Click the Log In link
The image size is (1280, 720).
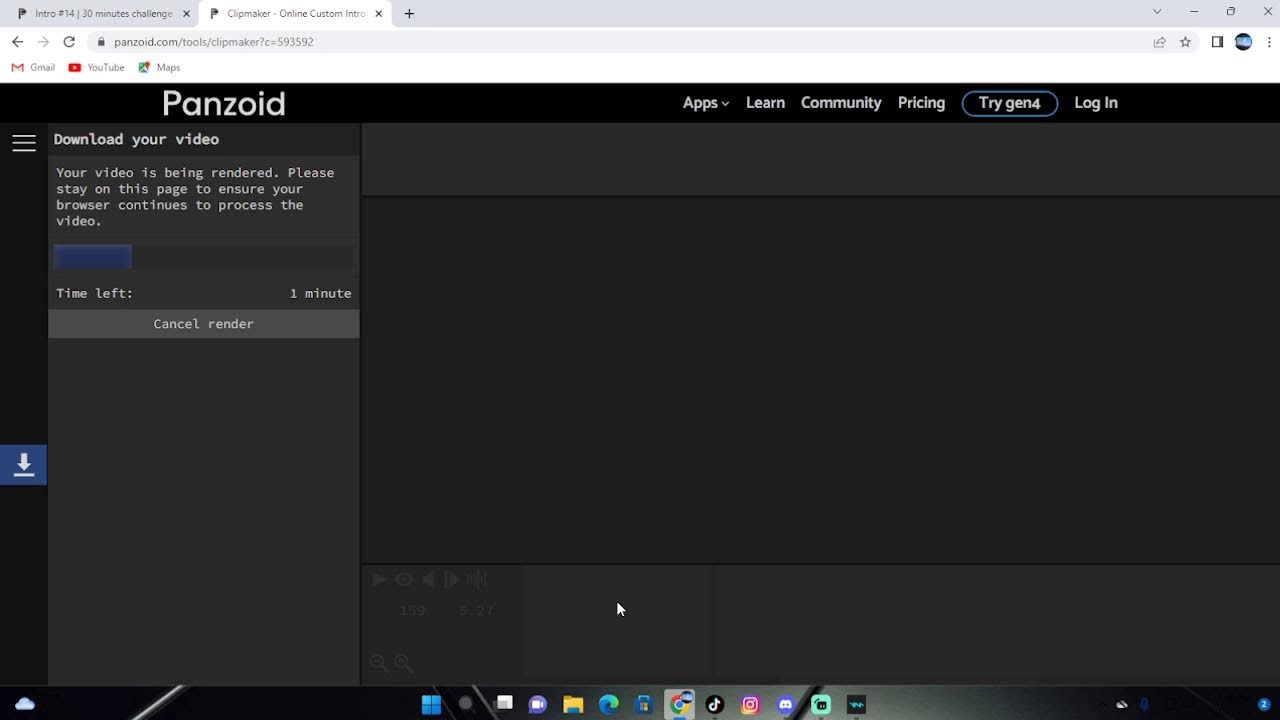pos(1096,103)
